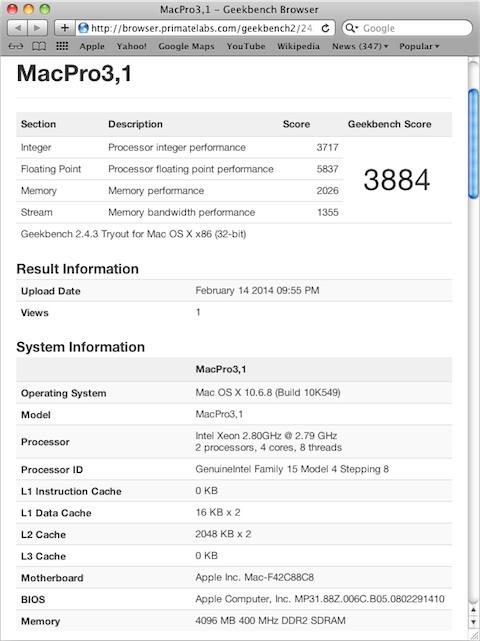Click the Google search field
The height and width of the screenshot is (641, 480).
(x=407, y=28)
